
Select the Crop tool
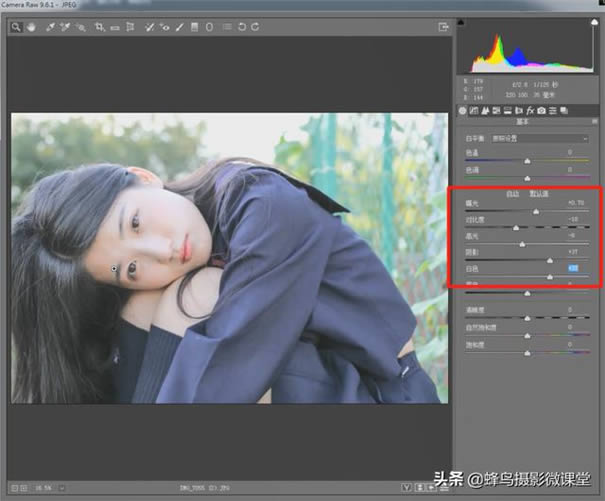[x=99, y=27]
